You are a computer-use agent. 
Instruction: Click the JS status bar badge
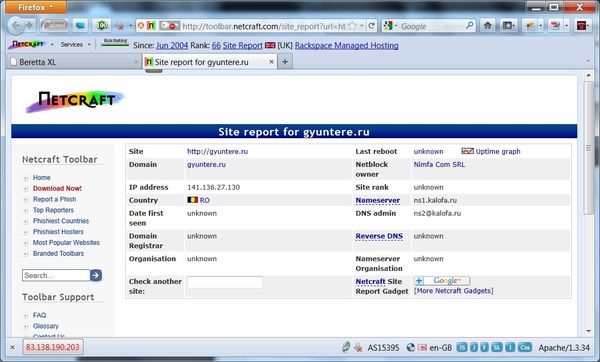pyautogui.click(x=462, y=347)
